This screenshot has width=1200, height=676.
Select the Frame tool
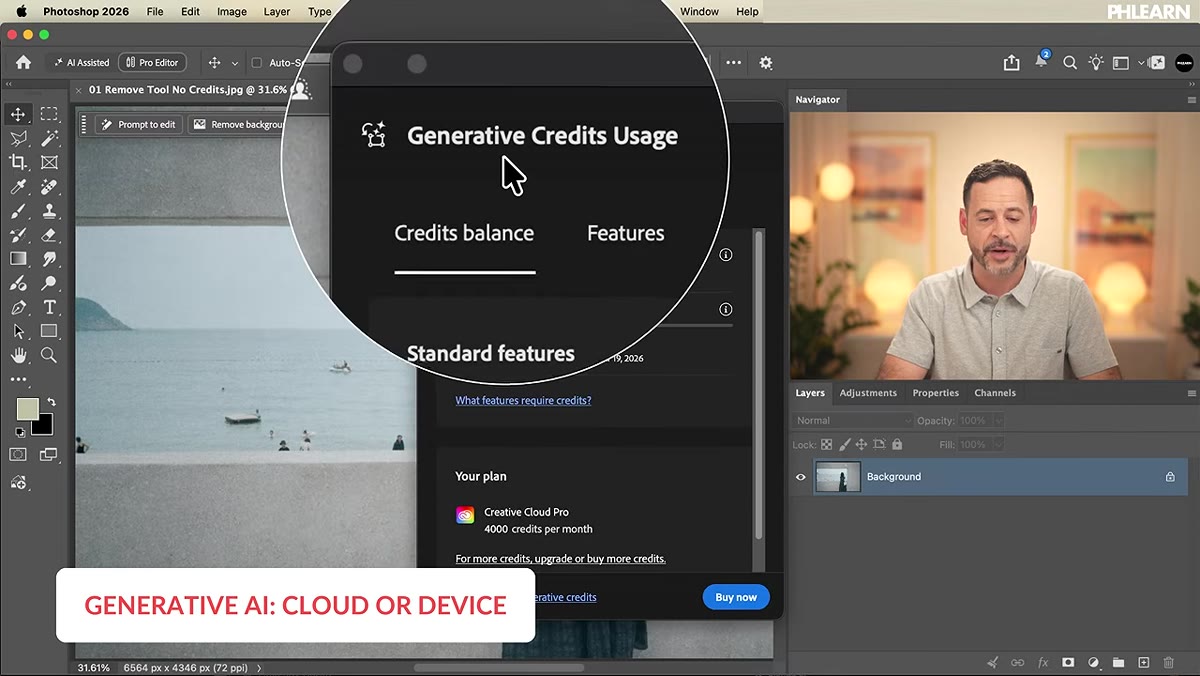(49, 162)
